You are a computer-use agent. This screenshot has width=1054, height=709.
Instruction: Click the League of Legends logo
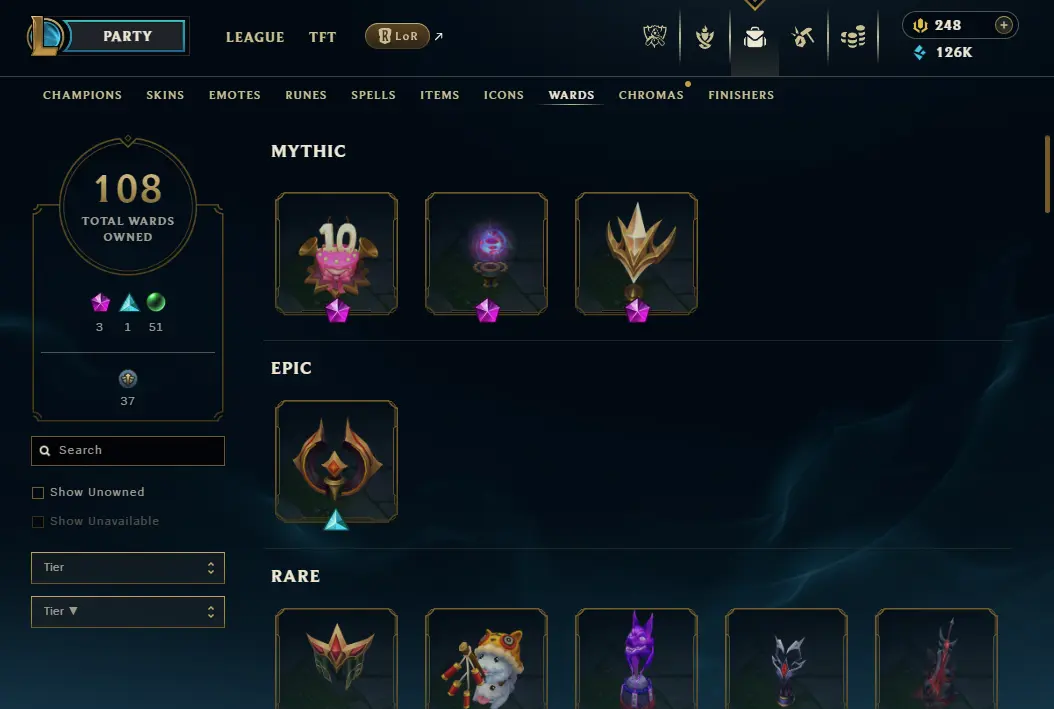pyautogui.click(x=43, y=36)
